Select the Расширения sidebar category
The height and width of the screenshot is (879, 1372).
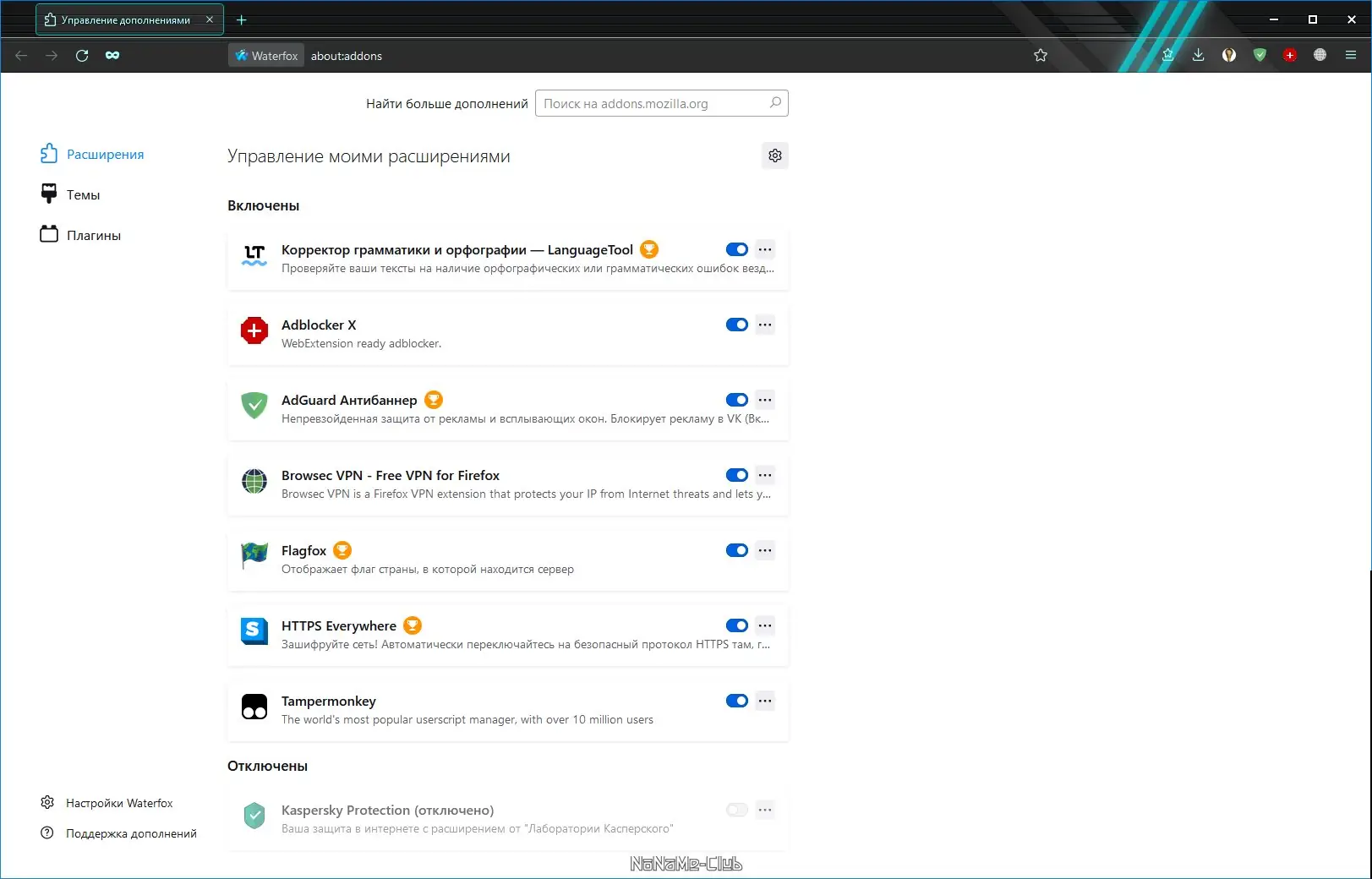[x=92, y=154]
